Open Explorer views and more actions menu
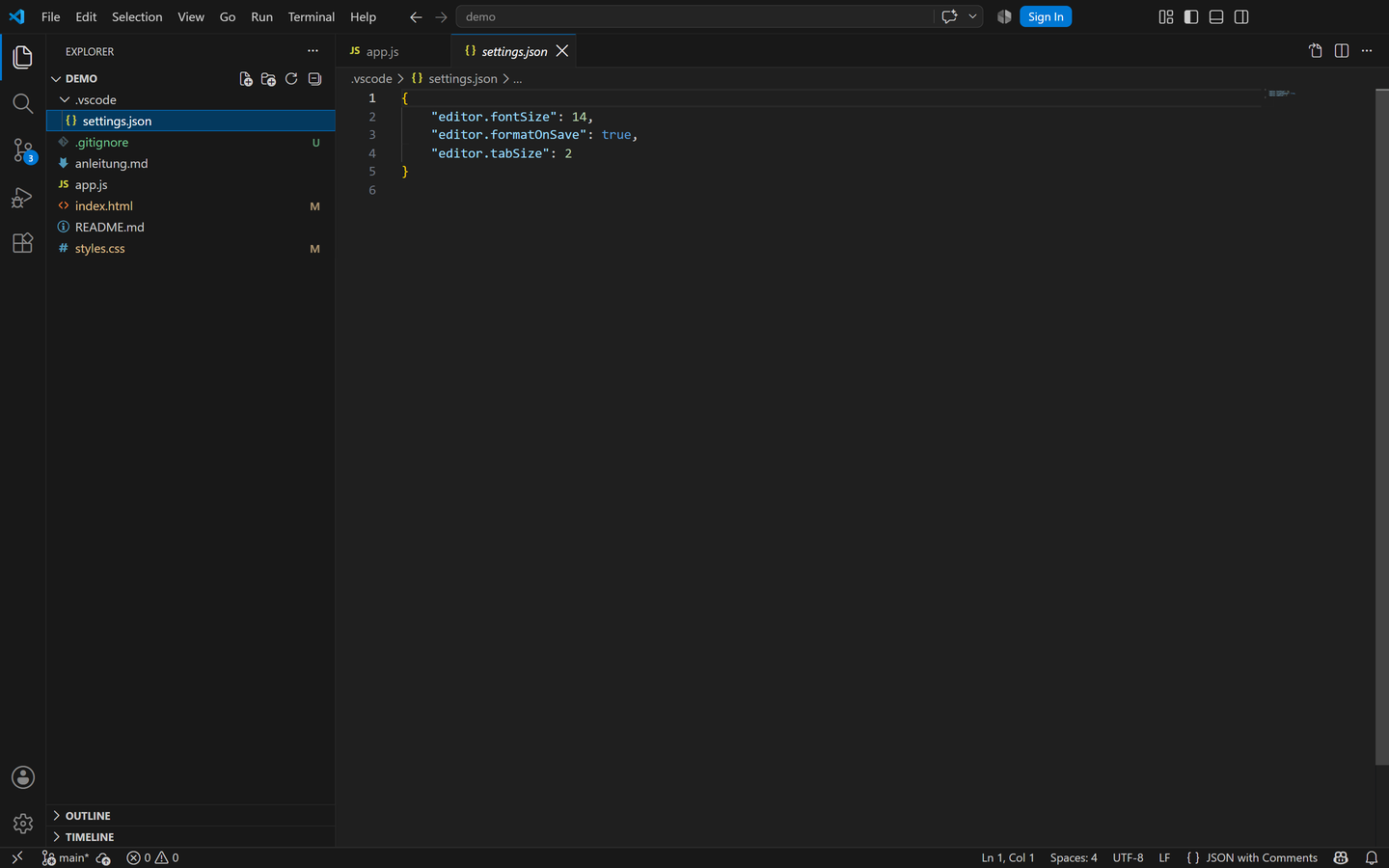1389x868 pixels. coord(313,51)
